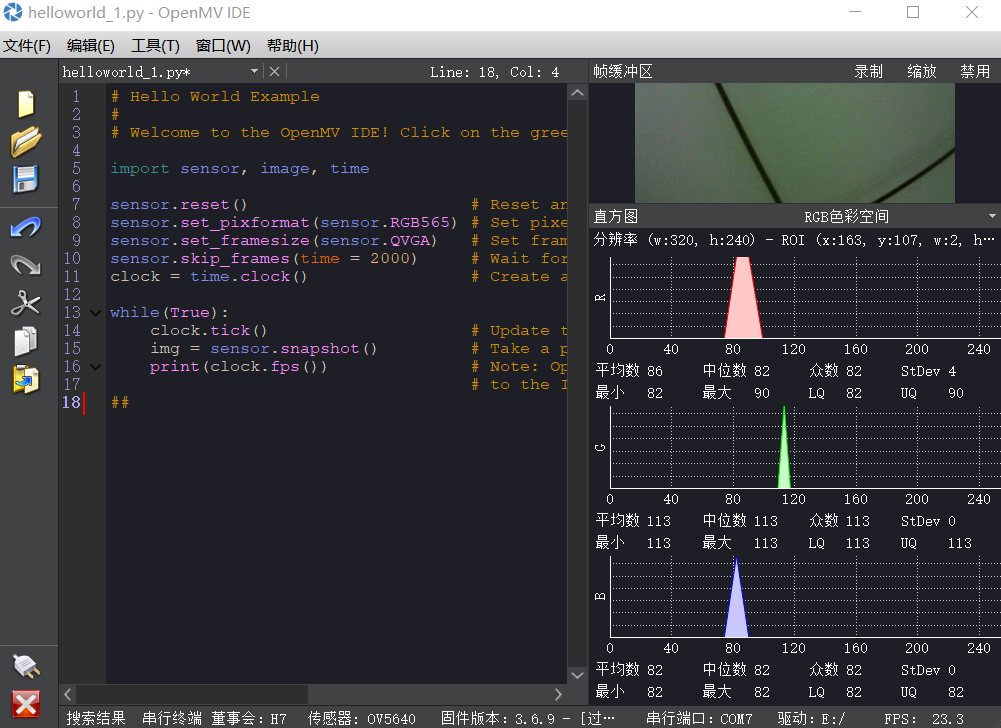Click the '##' text on line 18
This screenshot has width=1001, height=728.
[x=120, y=403]
